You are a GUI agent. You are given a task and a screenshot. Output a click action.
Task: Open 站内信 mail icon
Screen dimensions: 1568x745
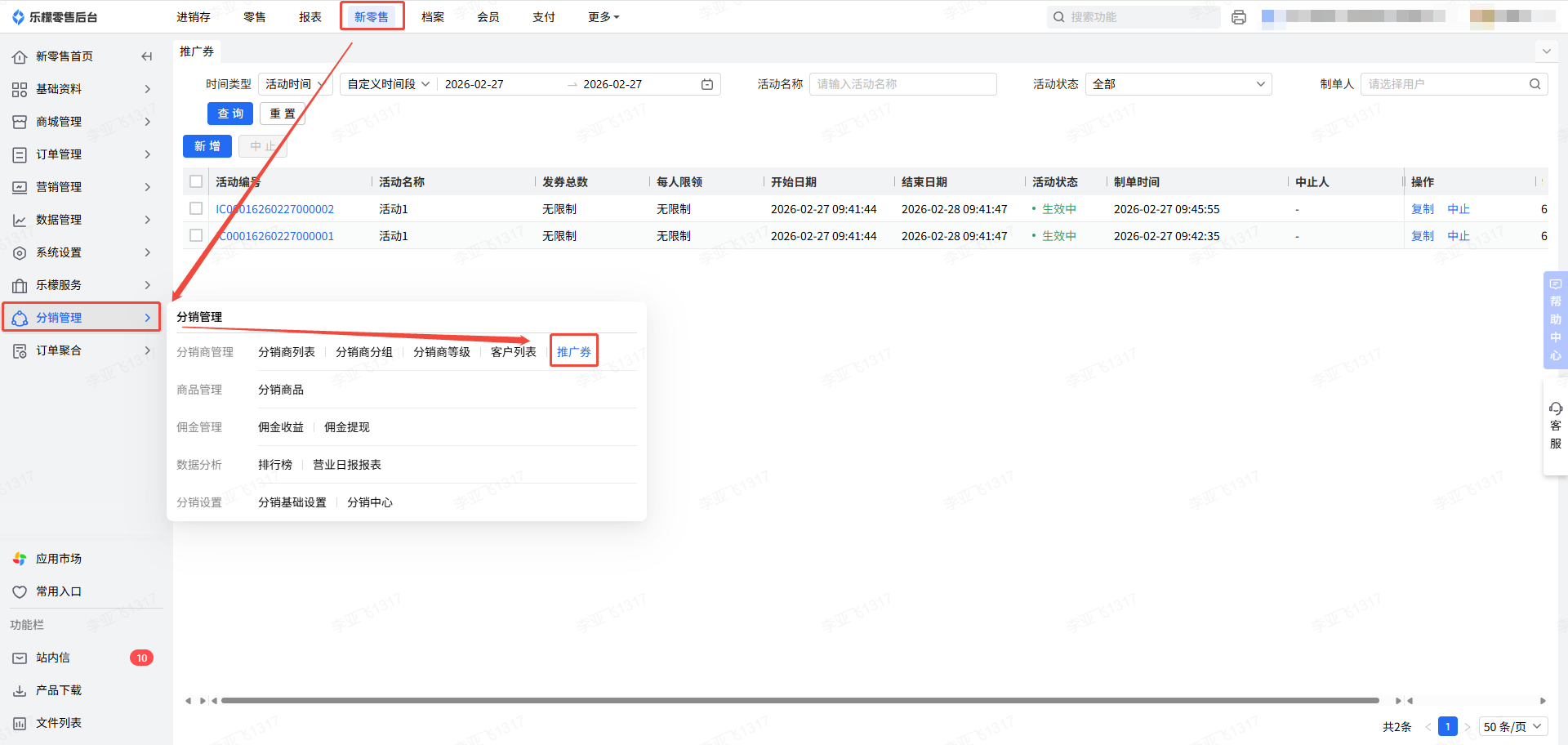pos(20,658)
